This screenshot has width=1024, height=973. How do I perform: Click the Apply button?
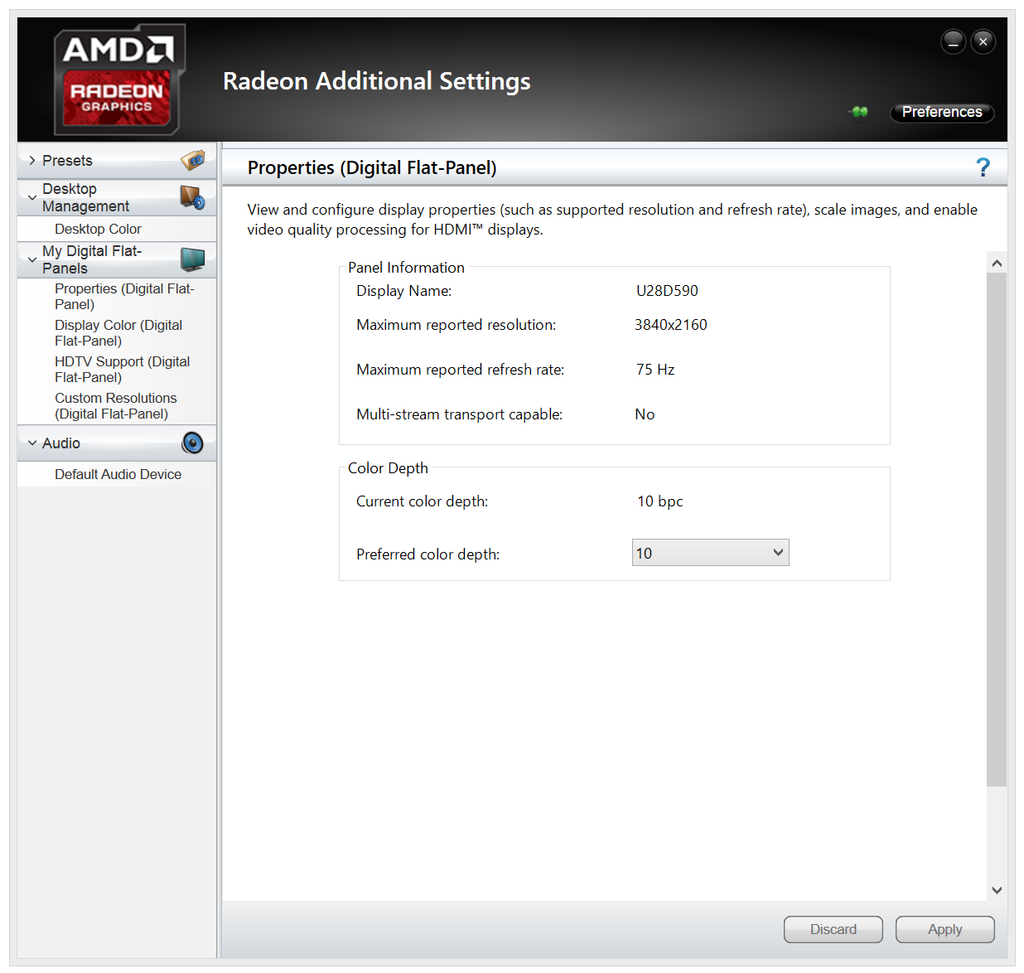[944, 929]
